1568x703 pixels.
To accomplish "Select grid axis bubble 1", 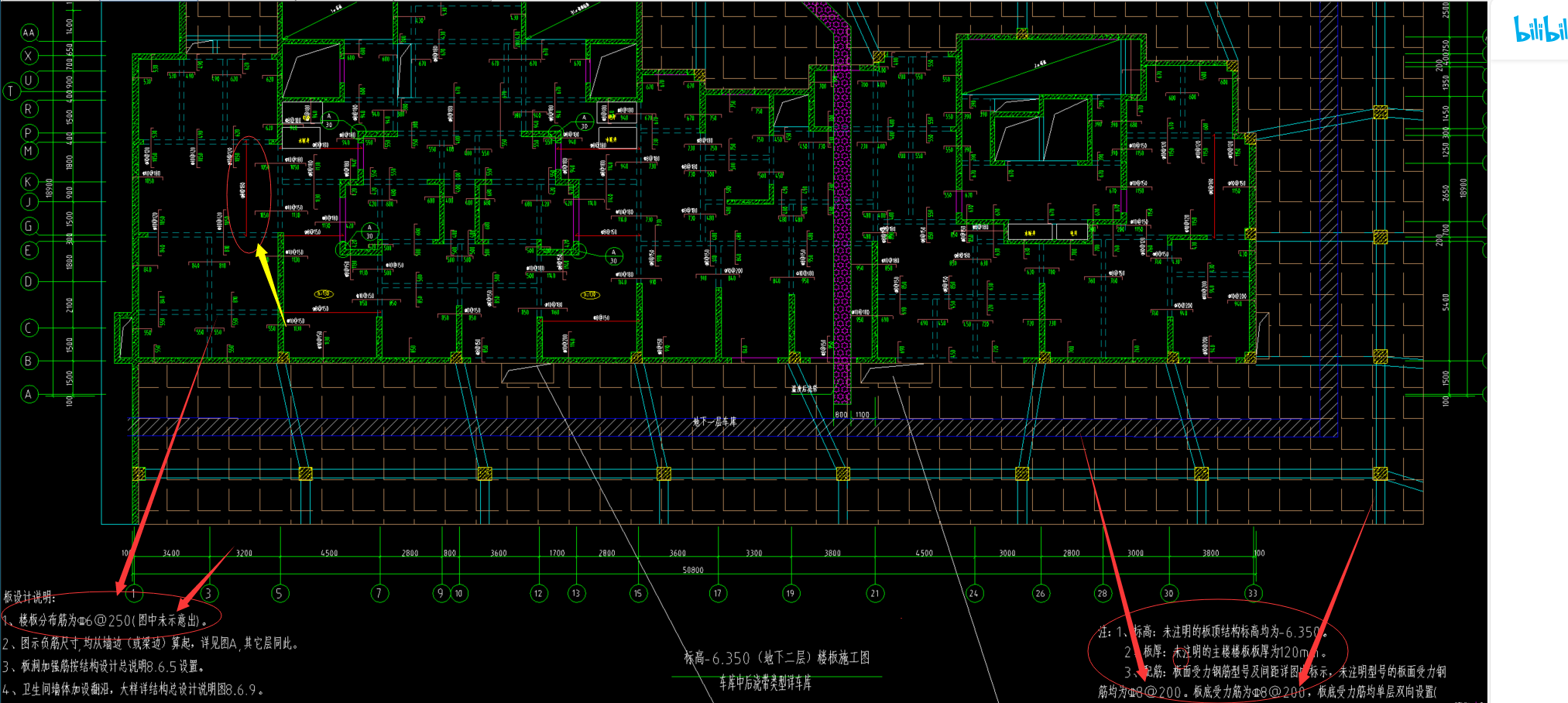I will pyautogui.click(x=133, y=594).
